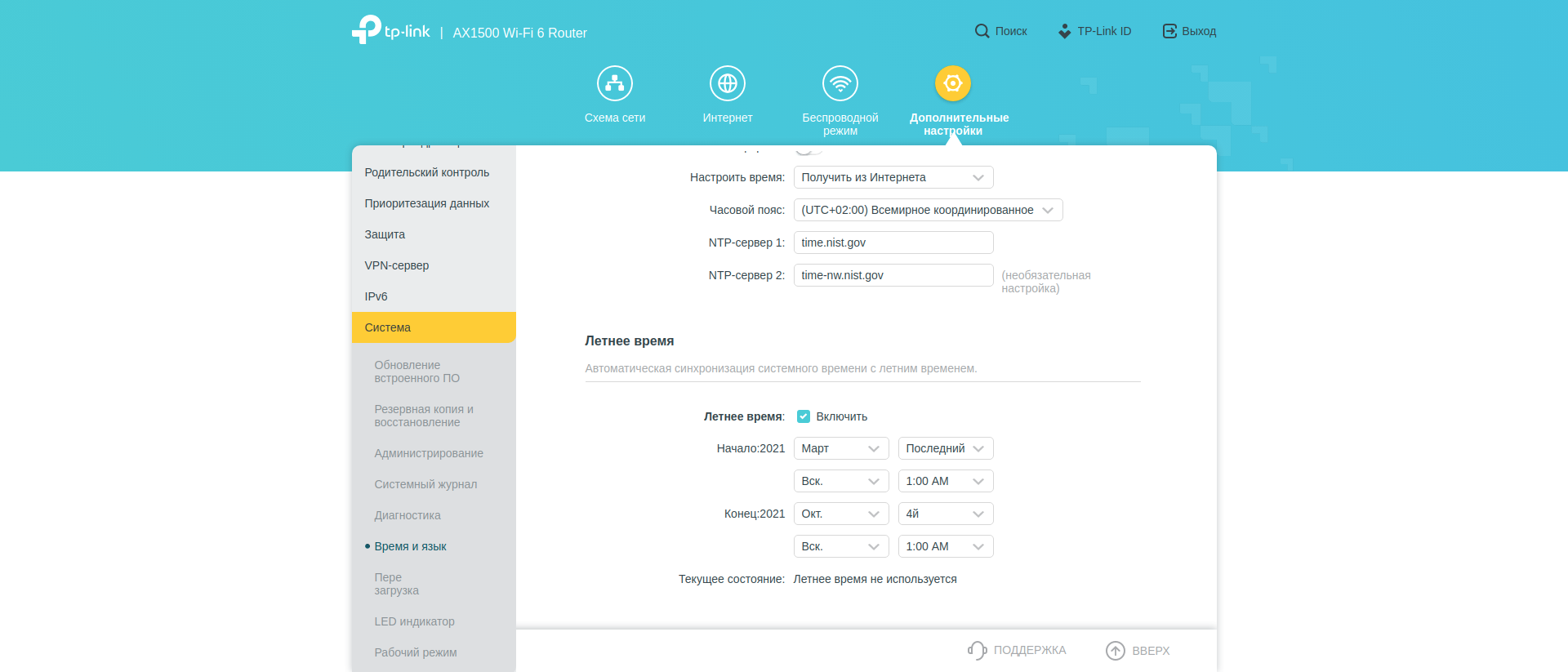
Task: Click the back to top (ВВЕРХ) arrow icon
Action: pos(1115,650)
